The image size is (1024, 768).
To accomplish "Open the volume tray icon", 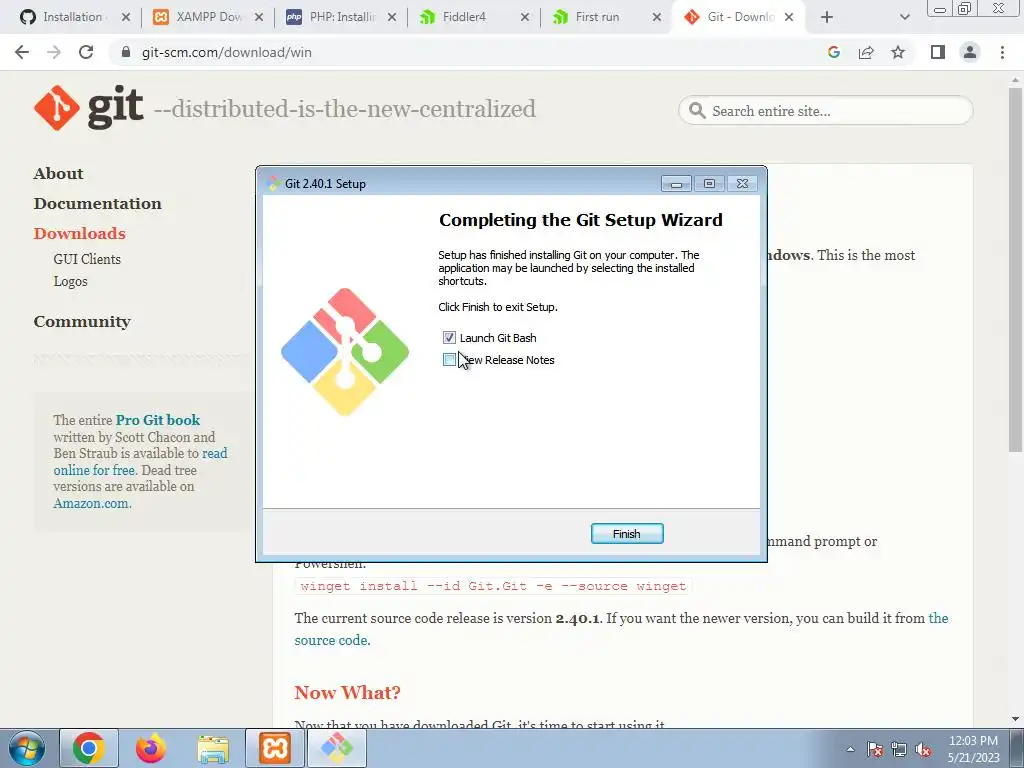I will coord(923,749).
